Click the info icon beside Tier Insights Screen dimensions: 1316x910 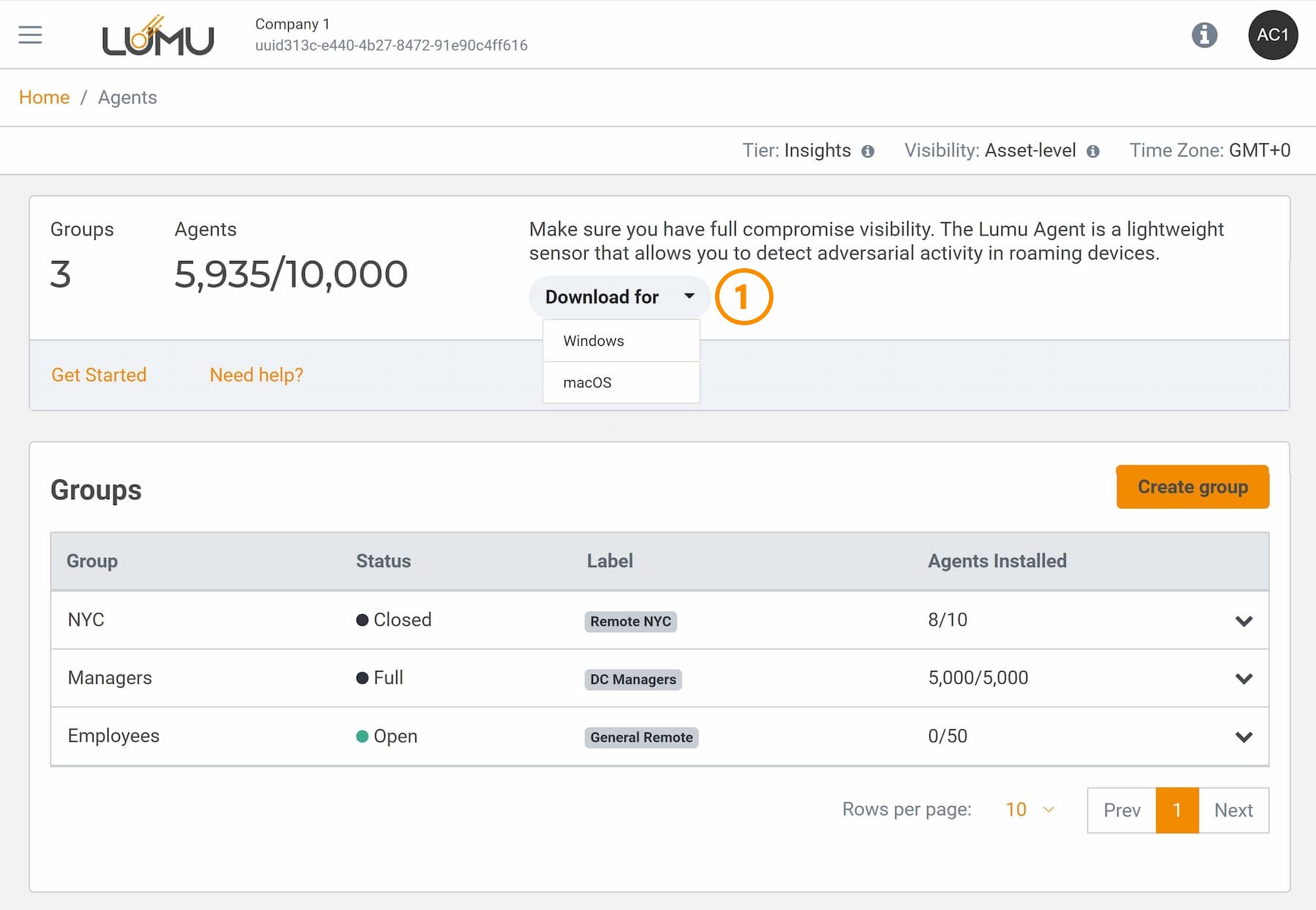click(x=868, y=151)
